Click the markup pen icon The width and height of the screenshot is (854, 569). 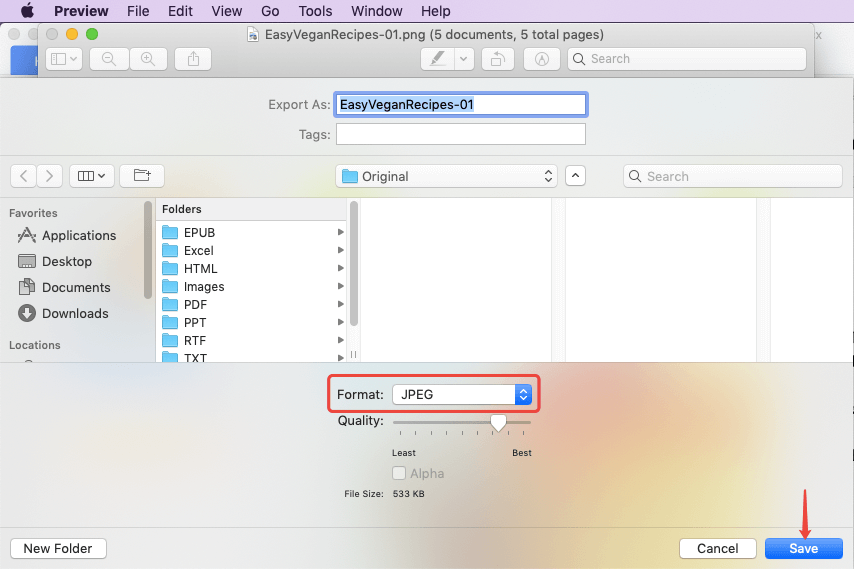click(437, 59)
